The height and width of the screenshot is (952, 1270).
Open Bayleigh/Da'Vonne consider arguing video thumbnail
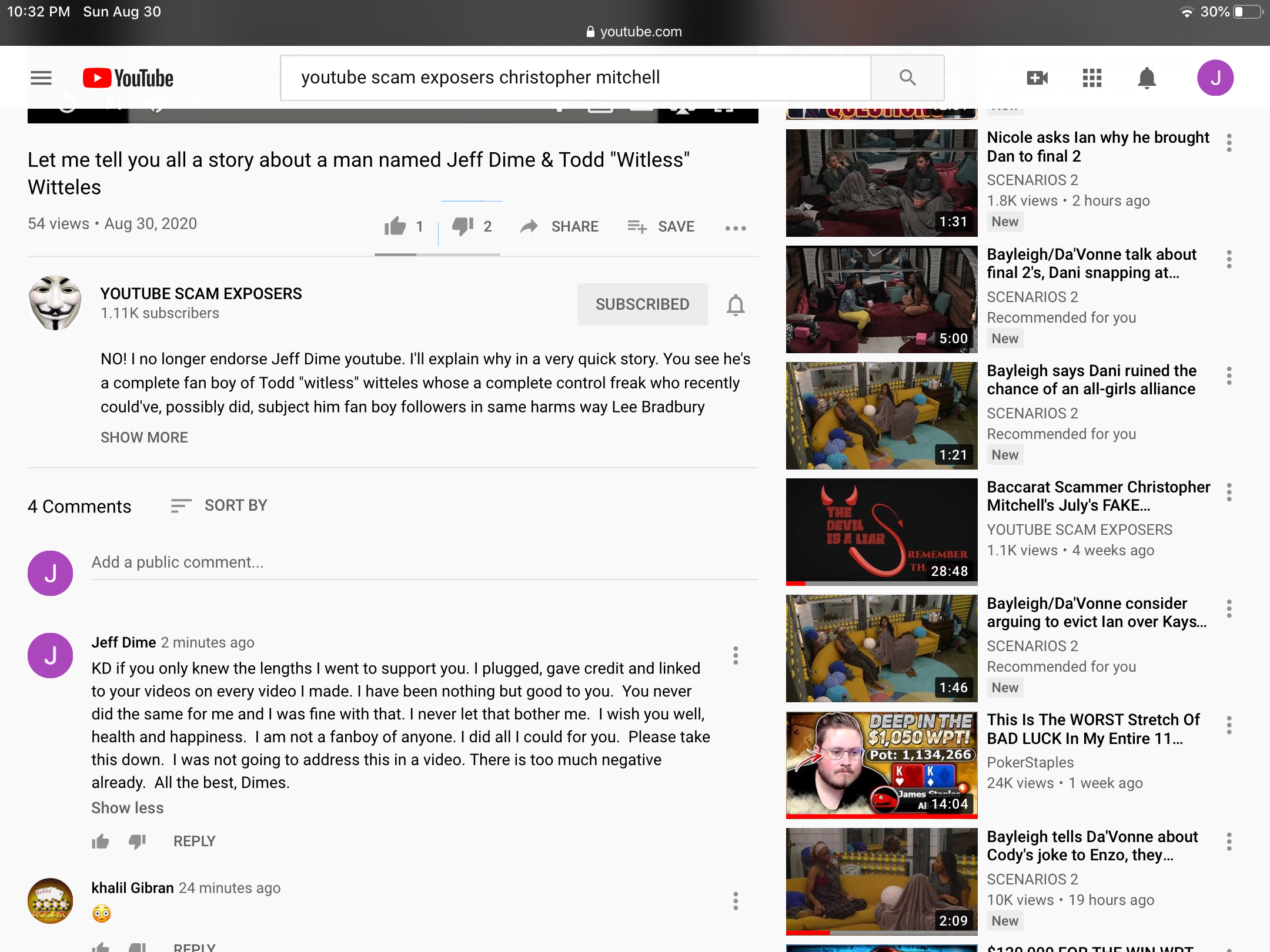881,648
